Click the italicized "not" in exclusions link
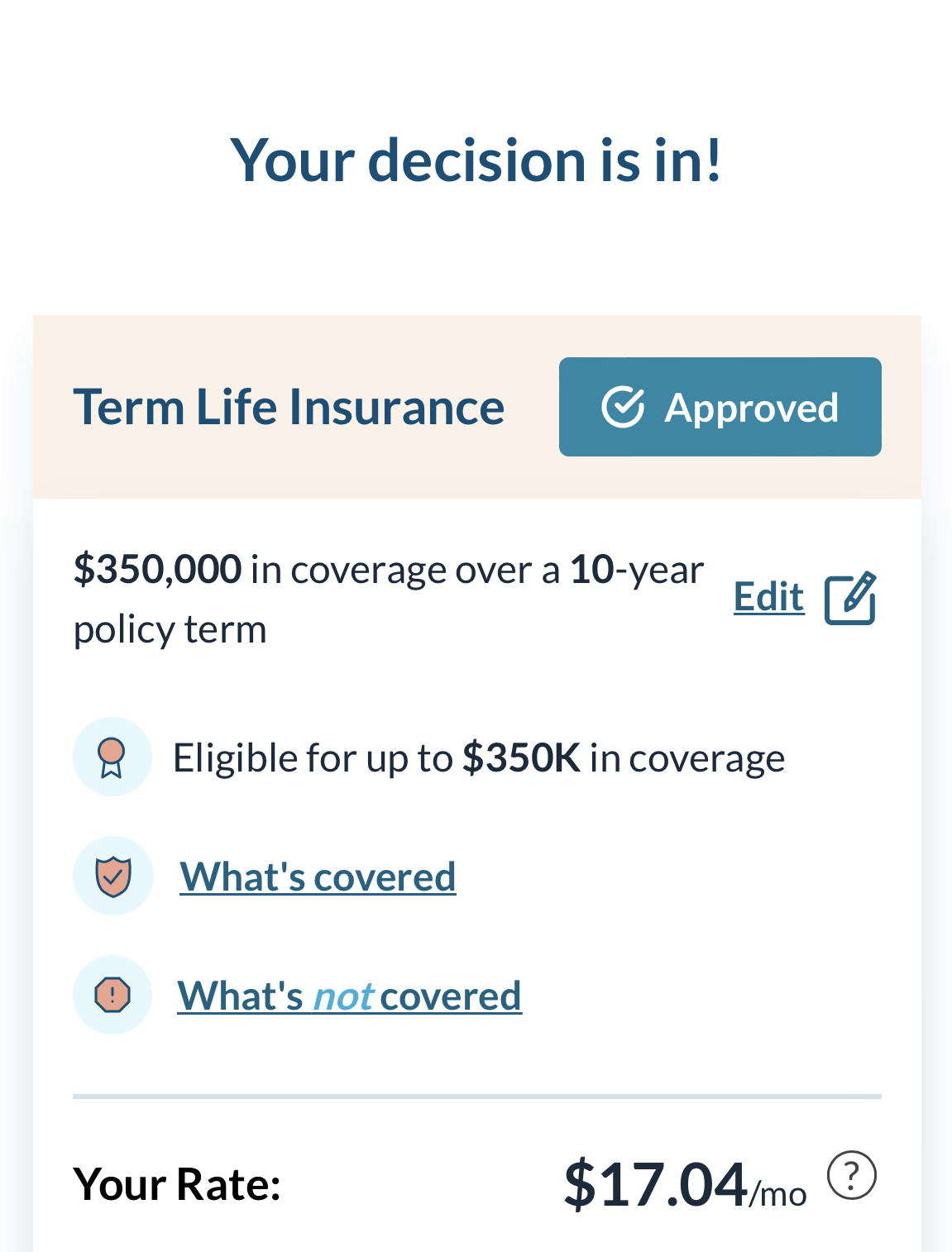Image resolution: width=952 pixels, height=1252 pixels. [342, 995]
